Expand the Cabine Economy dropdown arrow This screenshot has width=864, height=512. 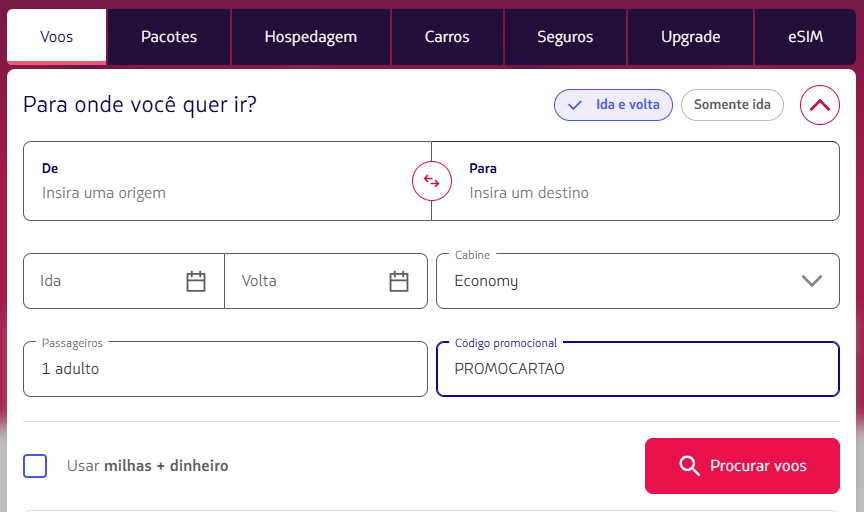pyautogui.click(x=812, y=281)
